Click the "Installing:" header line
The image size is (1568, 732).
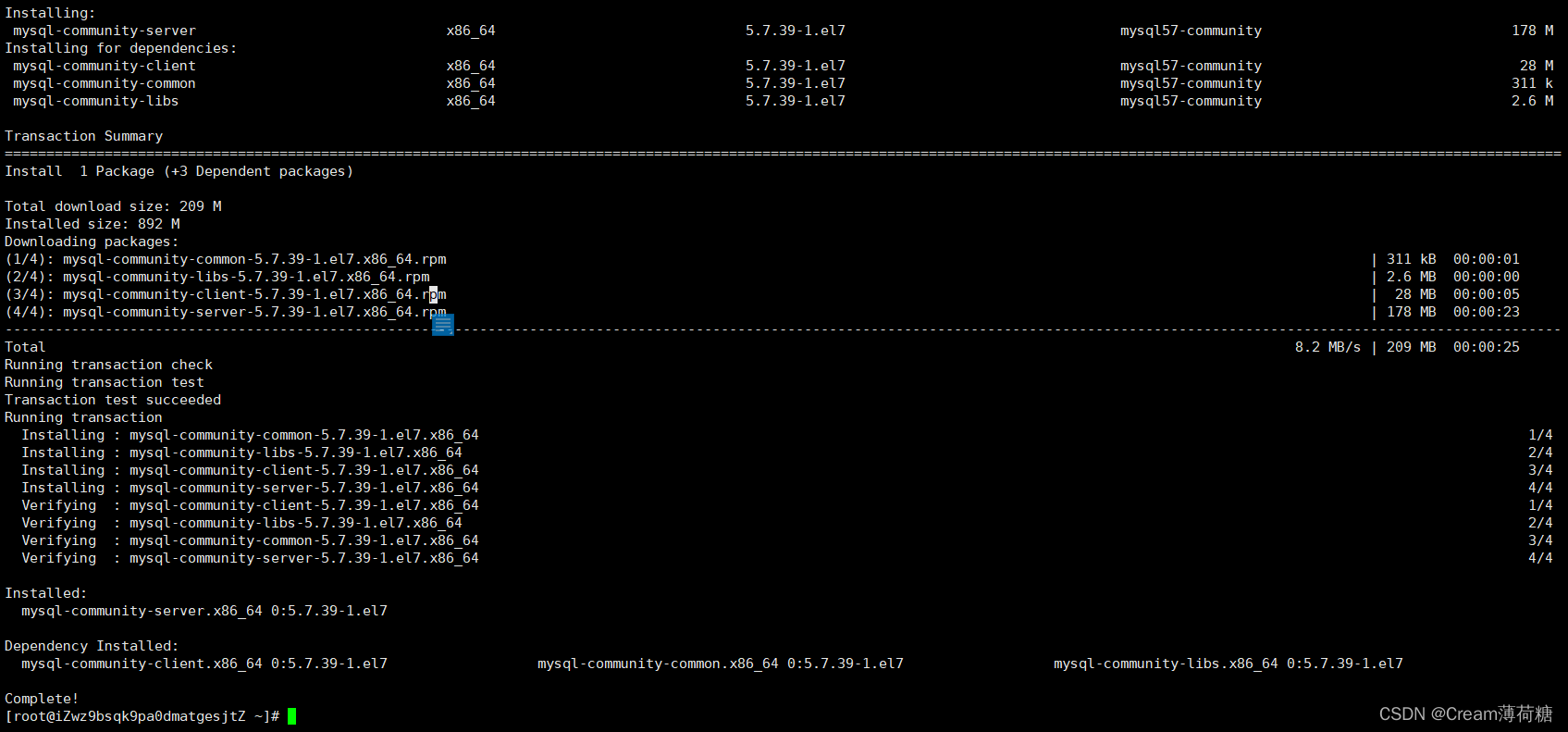(x=50, y=13)
